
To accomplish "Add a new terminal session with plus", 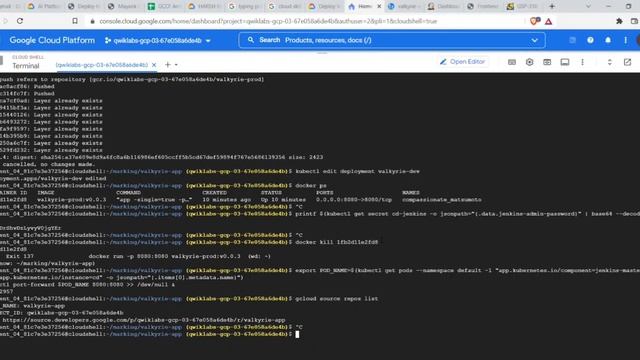I will (167, 64).
